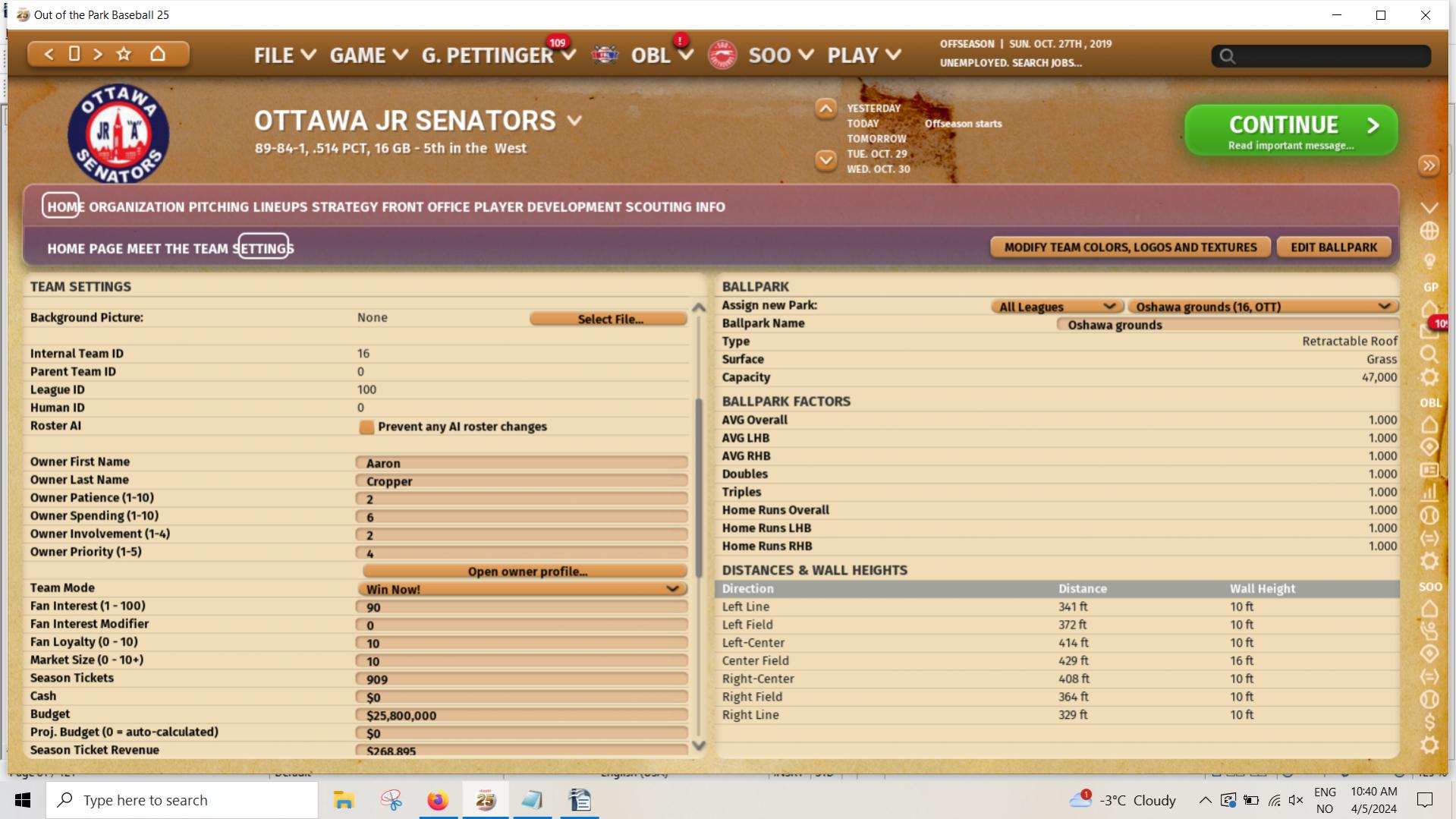Viewport: 1456px width, 819px height.
Task: Click the magnifier icon in right sidebar
Action: [x=1429, y=354]
